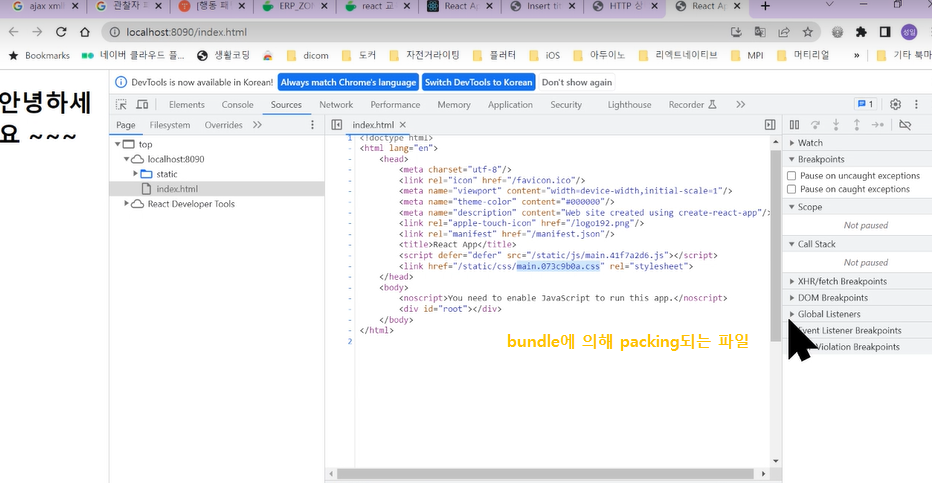Enable Pause on caught exceptions

[x=792, y=190]
